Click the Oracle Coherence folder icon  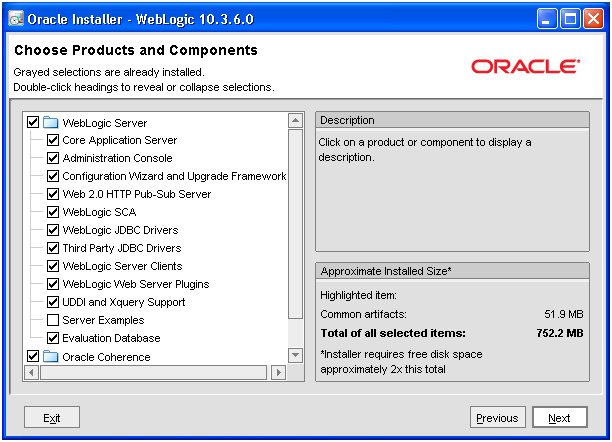pos(50,356)
